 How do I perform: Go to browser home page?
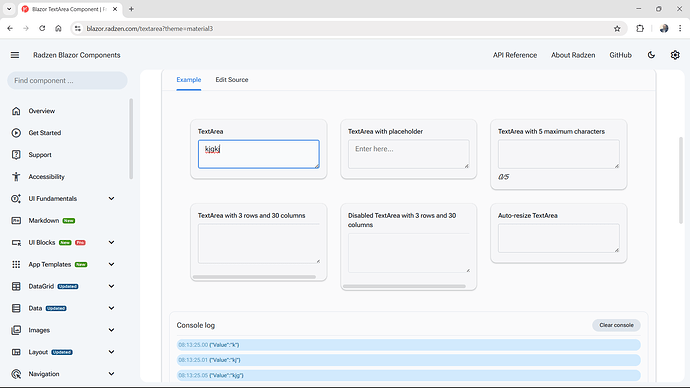58,29
